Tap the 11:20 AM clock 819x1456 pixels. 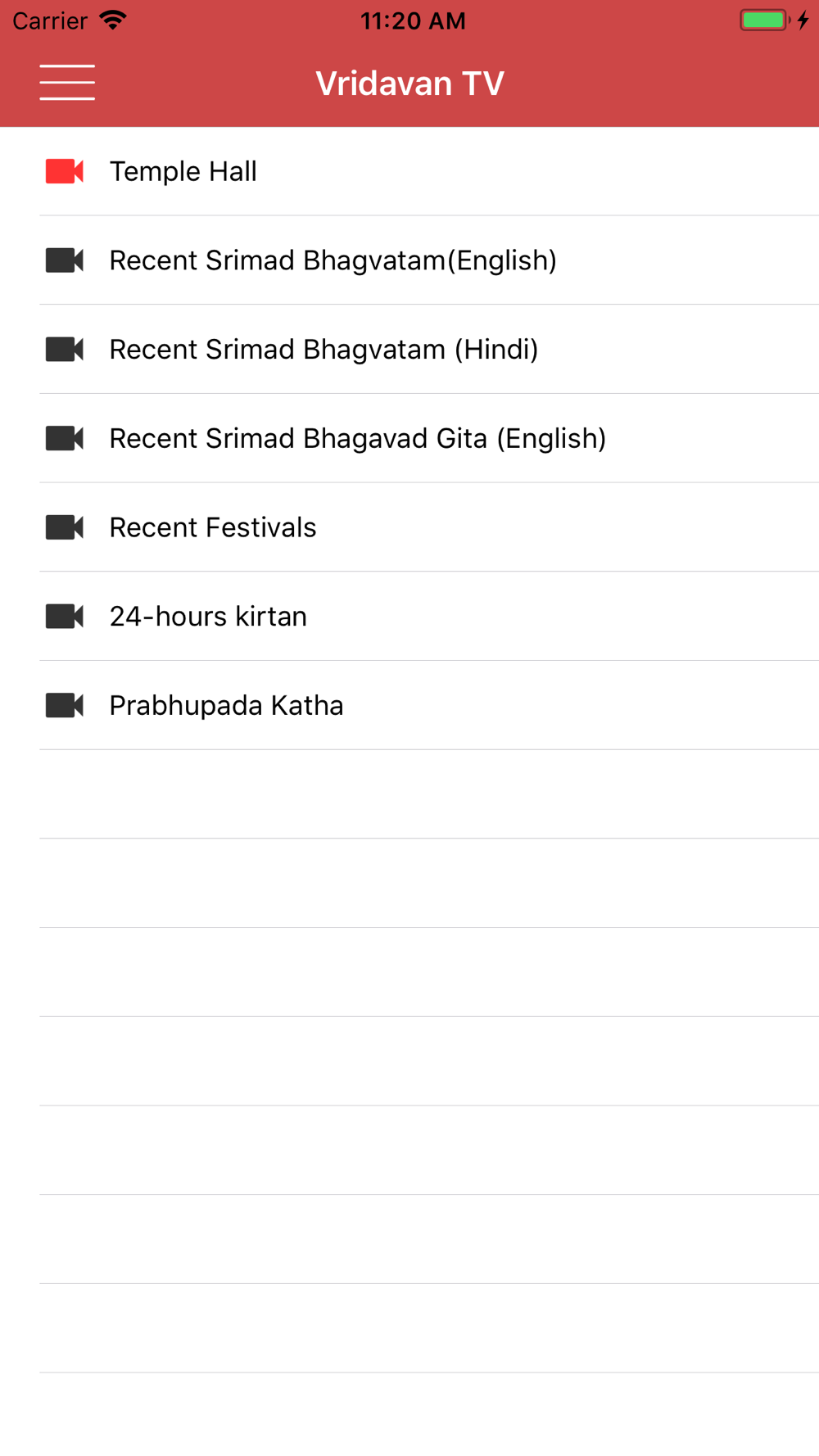pyautogui.click(x=413, y=21)
